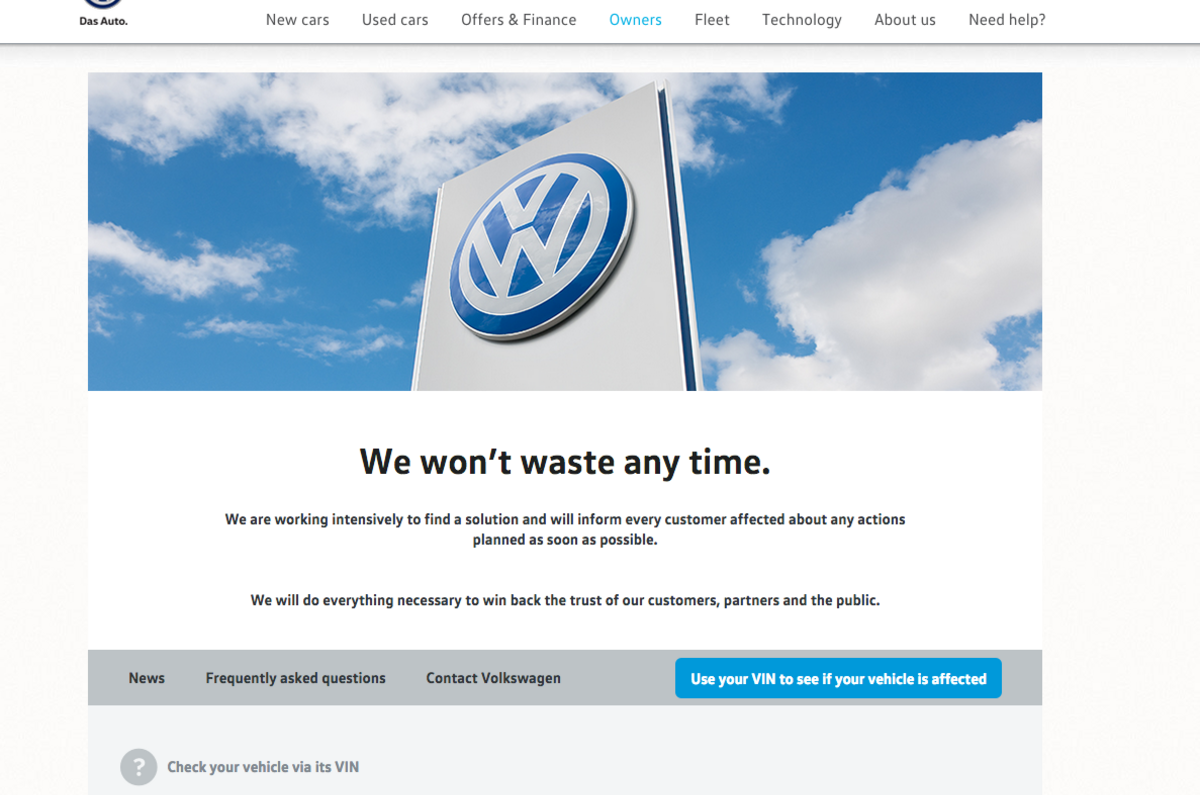Image resolution: width=1200 pixels, height=795 pixels.
Task: Open the About us menu
Action: (x=904, y=19)
